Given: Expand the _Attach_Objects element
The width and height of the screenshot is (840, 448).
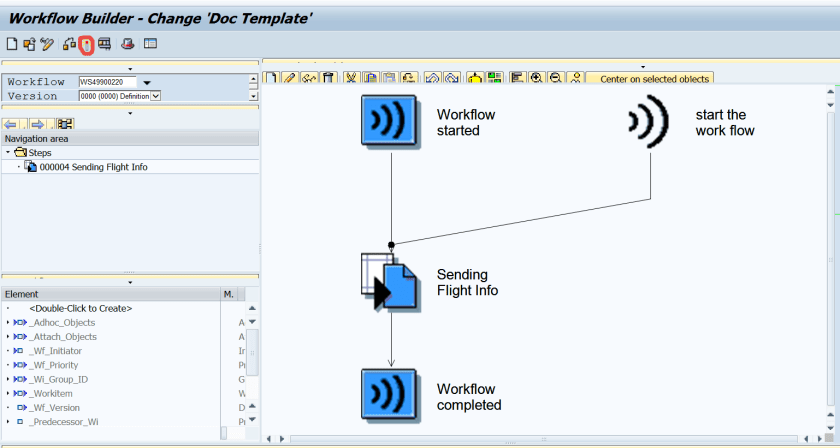Looking at the screenshot, I should [8, 337].
